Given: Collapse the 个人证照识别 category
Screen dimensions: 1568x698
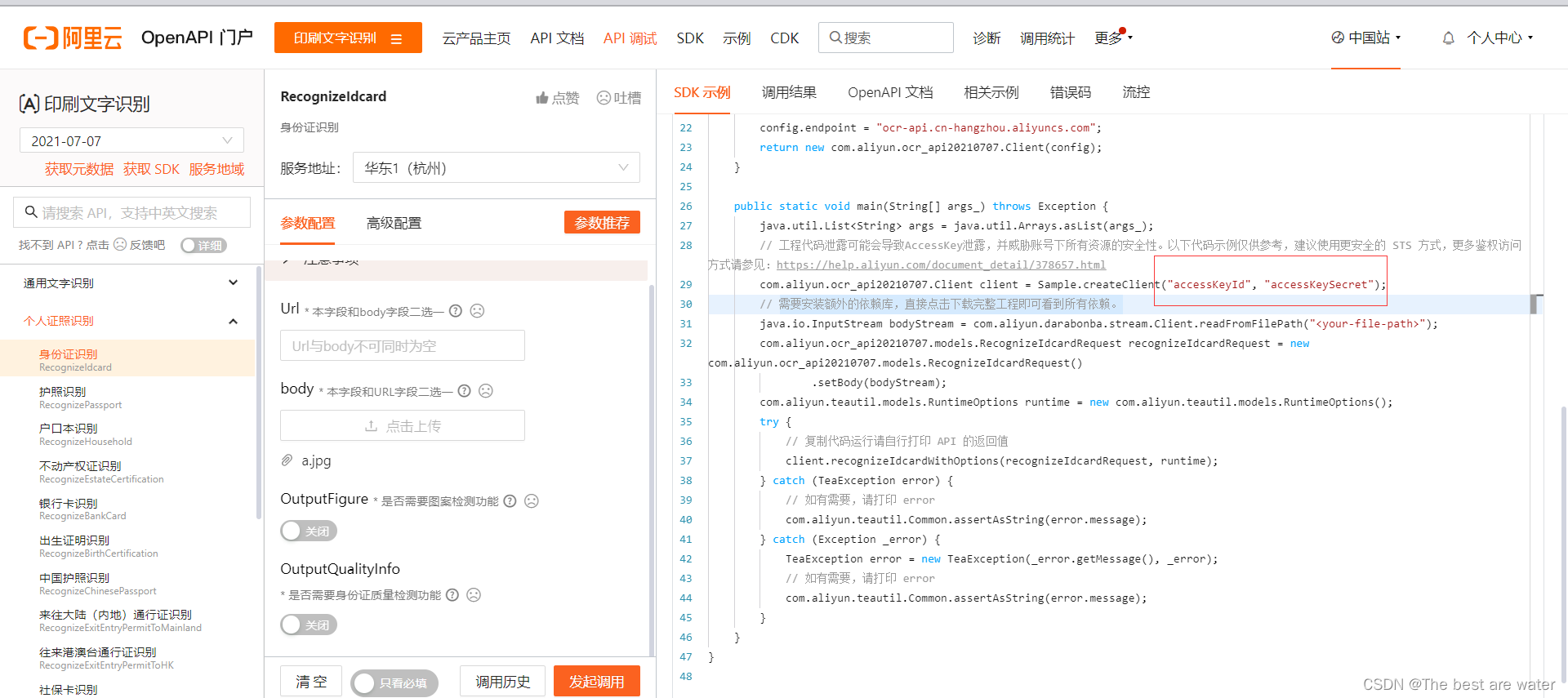Looking at the screenshot, I should (131, 321).
